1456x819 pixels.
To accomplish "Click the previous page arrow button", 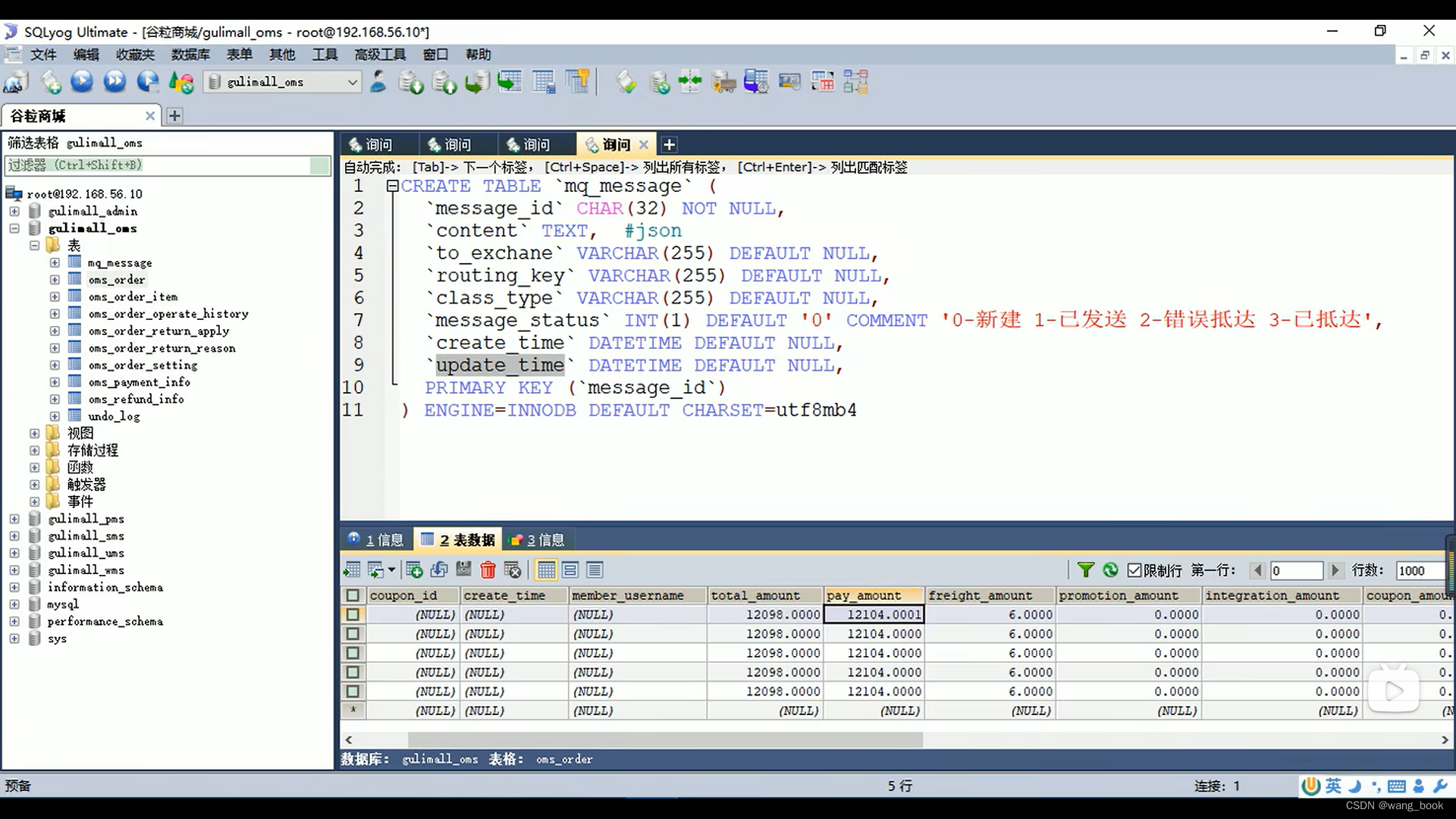I will coord(1258,570).
